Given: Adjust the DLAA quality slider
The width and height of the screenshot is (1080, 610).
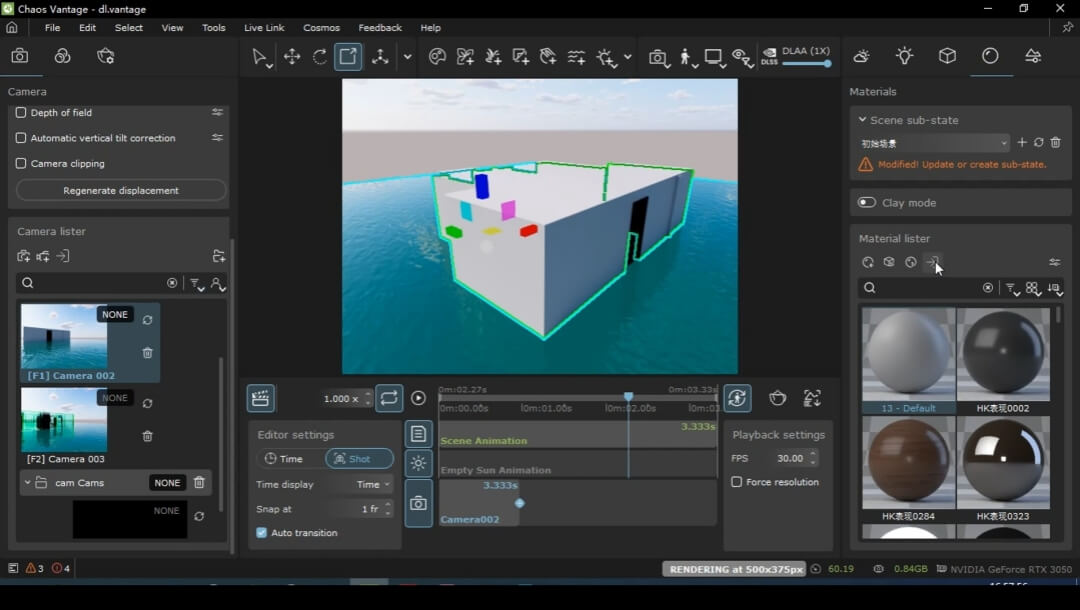Looking at the screenshot, I should point(806,63).
